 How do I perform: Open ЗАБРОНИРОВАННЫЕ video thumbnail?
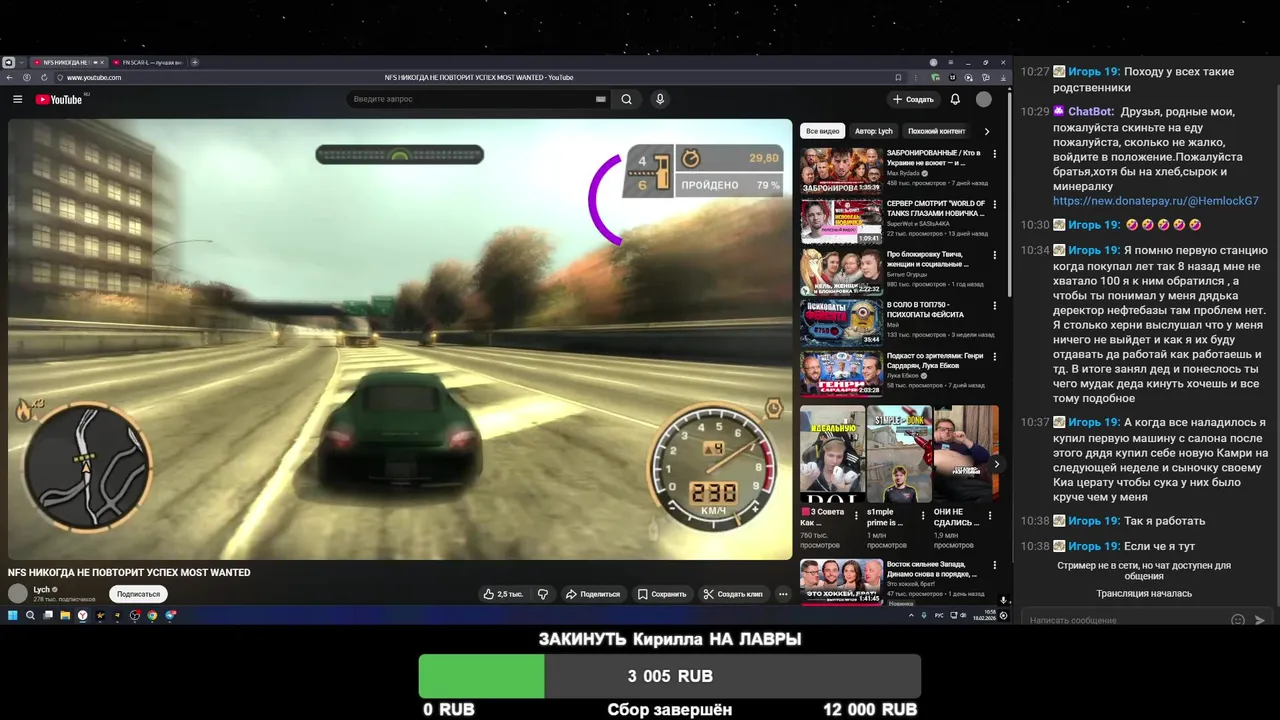click(x=841, y=170)
